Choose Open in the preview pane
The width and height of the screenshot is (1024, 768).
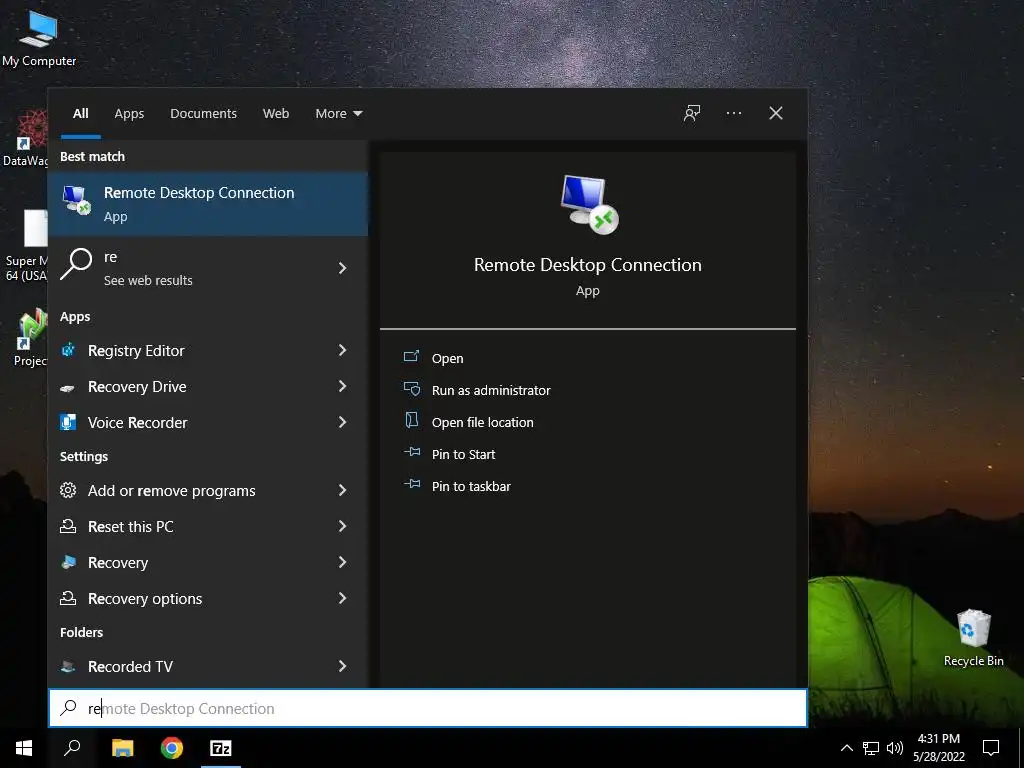coord(447,359)
